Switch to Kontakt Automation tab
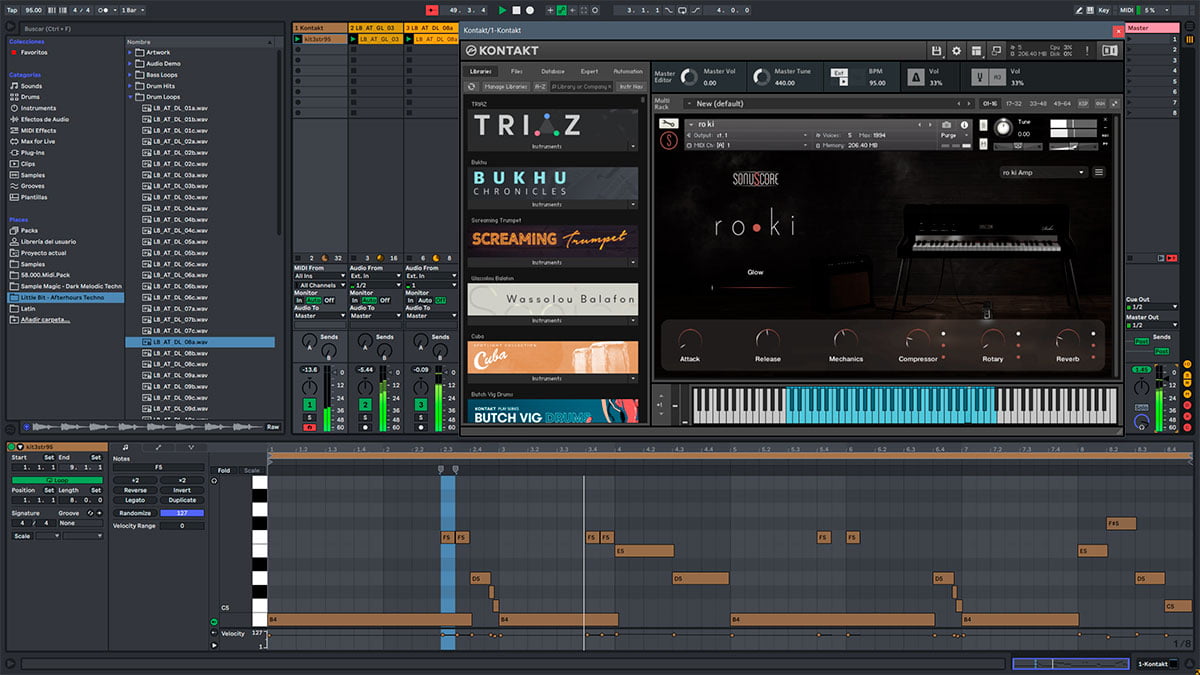Image resolution: width=1200 pixels, height=675 pixels. (x=628, y=72)
